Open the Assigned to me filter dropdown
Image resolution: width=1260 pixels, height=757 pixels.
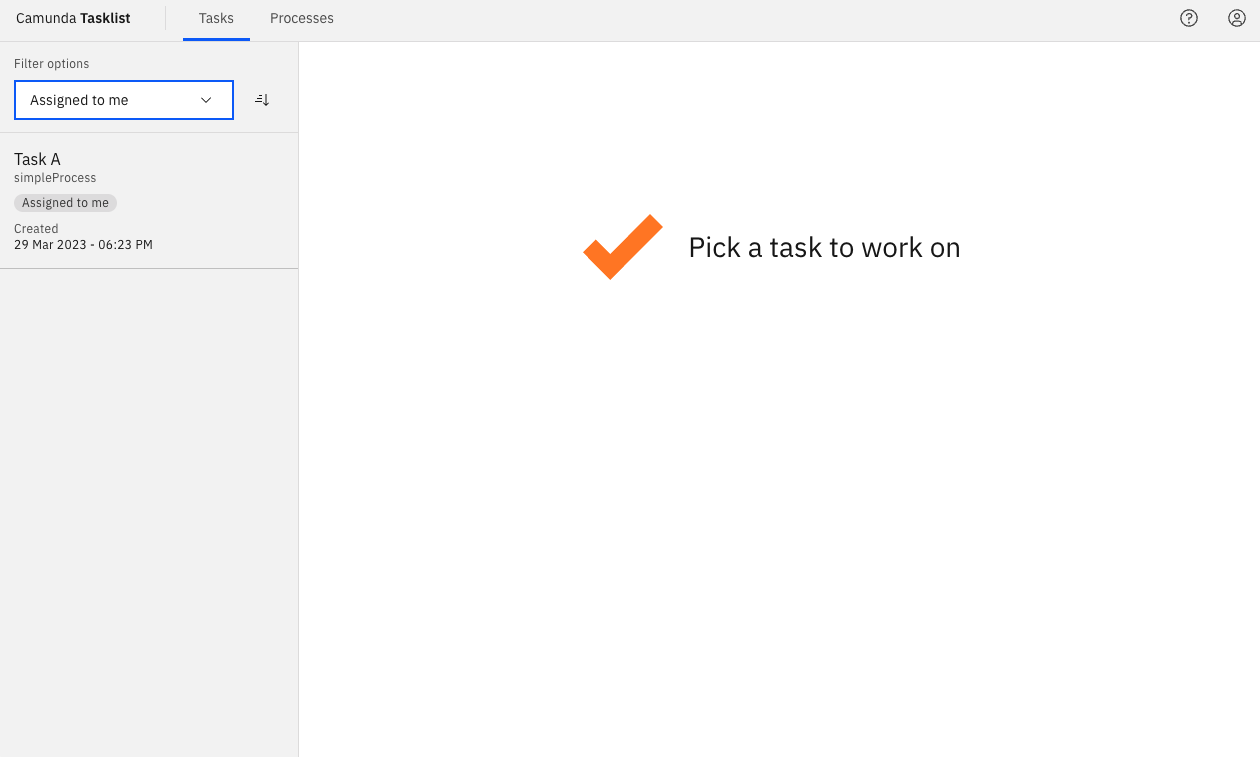click(x=123, y=99)
